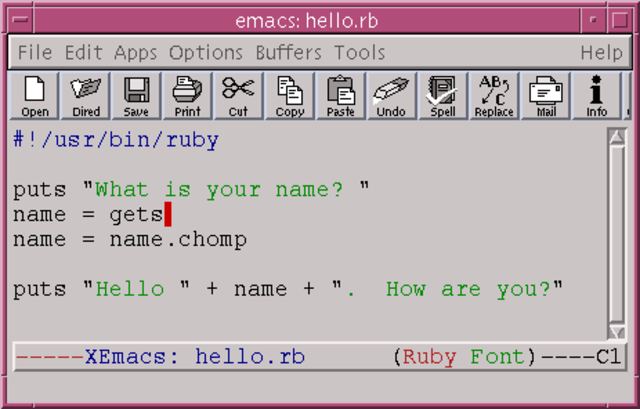Viewport: 640px width, 409px height.
Task: Open the Help menu
Action: click(x=602, y=53)
